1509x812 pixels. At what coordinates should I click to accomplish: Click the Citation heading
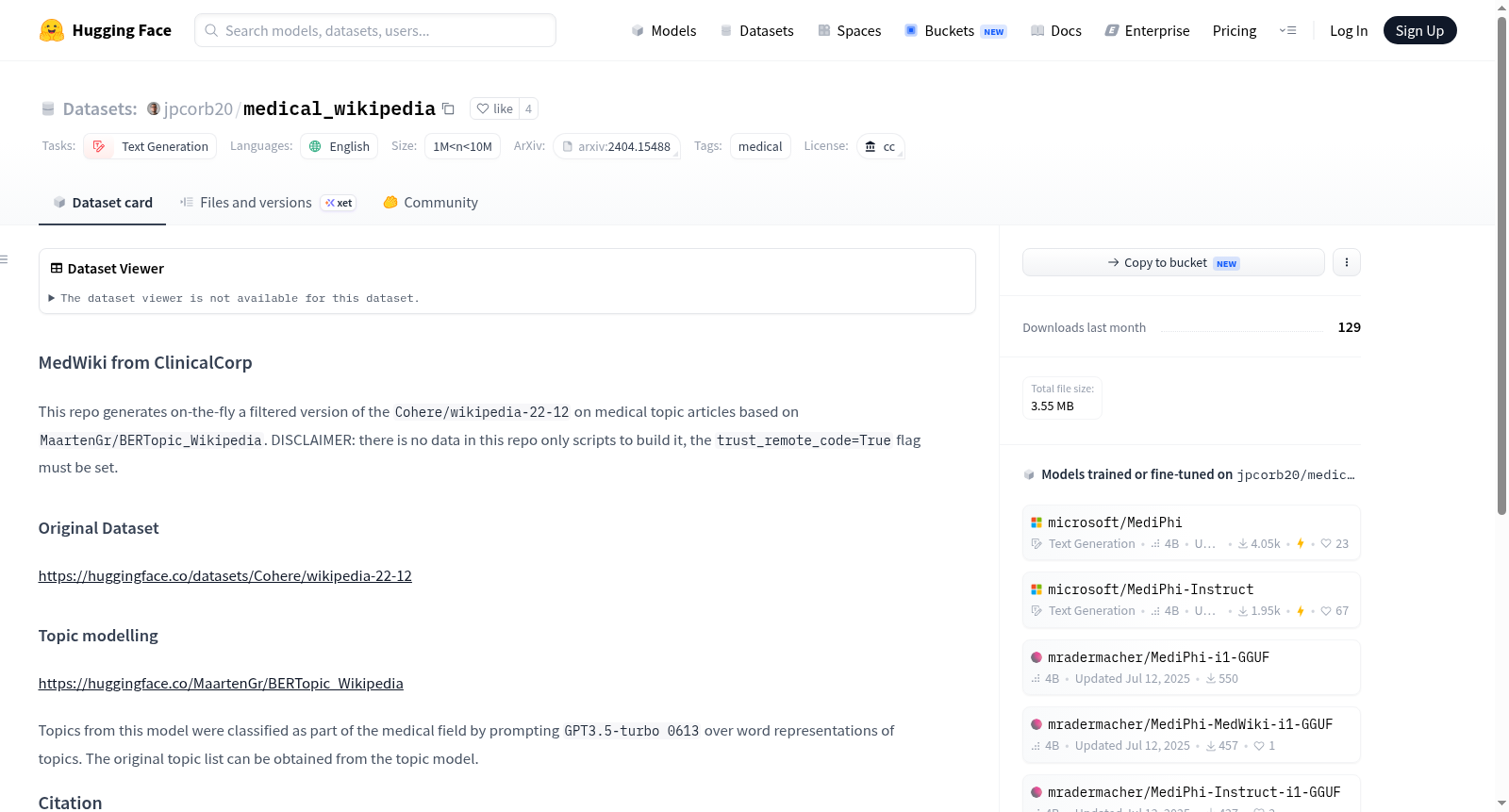[71, 803]
